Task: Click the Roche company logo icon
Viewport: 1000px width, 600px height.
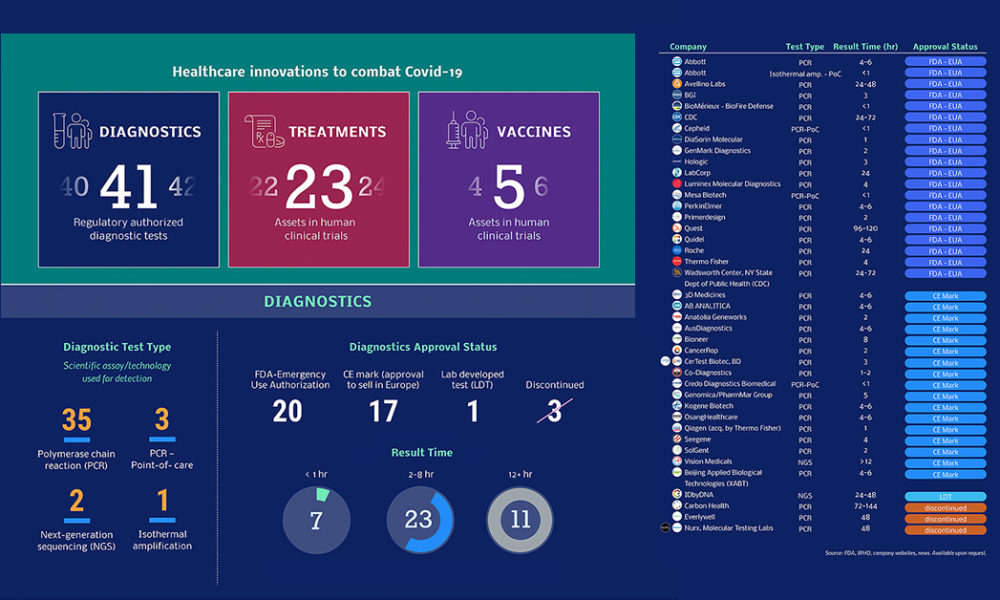Action: pyautogui.click(x=677, y=251)
